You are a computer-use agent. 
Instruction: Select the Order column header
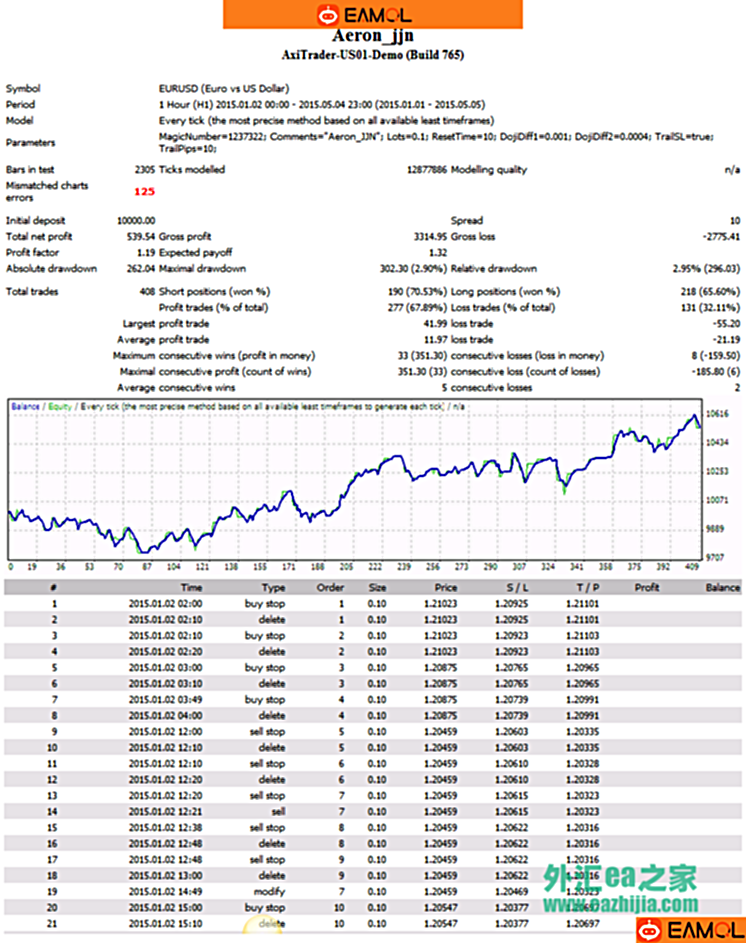pyautogui.click(x=330, y=588)
